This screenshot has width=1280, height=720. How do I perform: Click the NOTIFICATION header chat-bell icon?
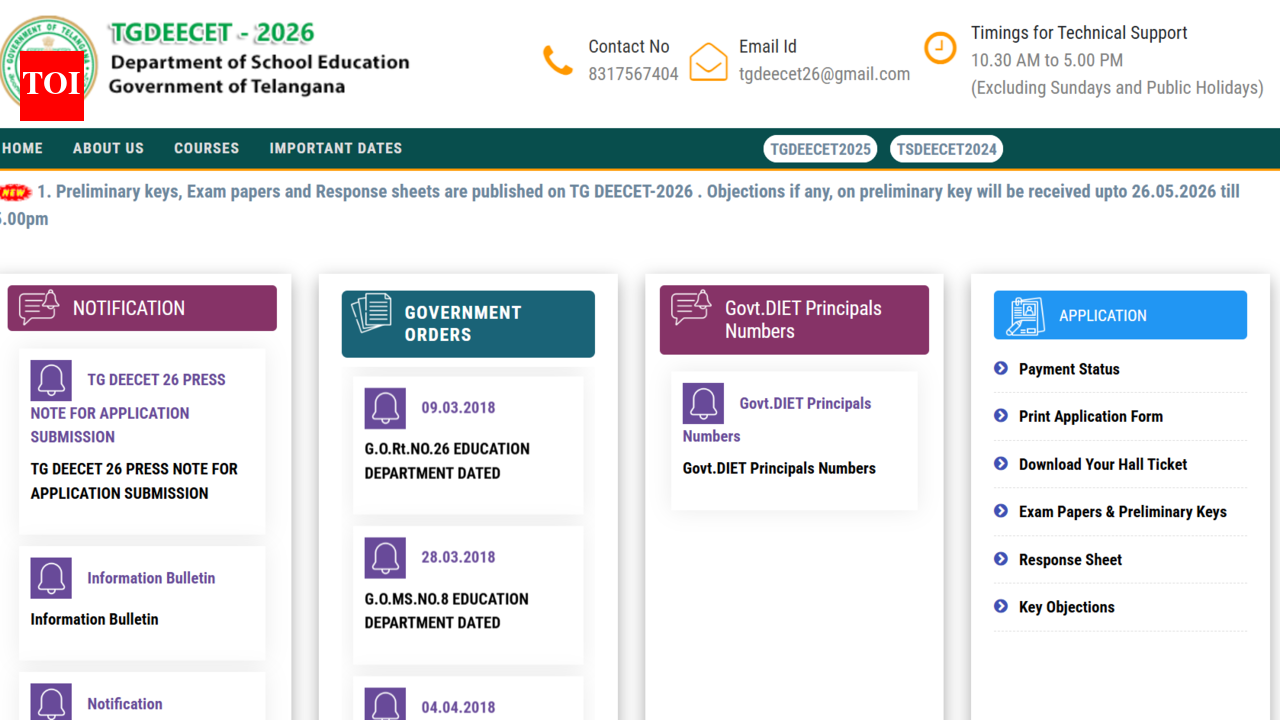click(x=39, y=308)
